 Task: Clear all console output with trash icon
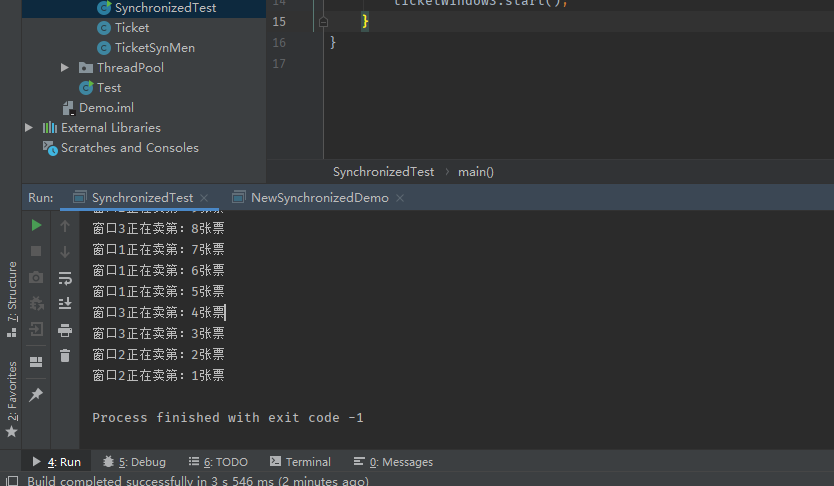pos(65,355)
